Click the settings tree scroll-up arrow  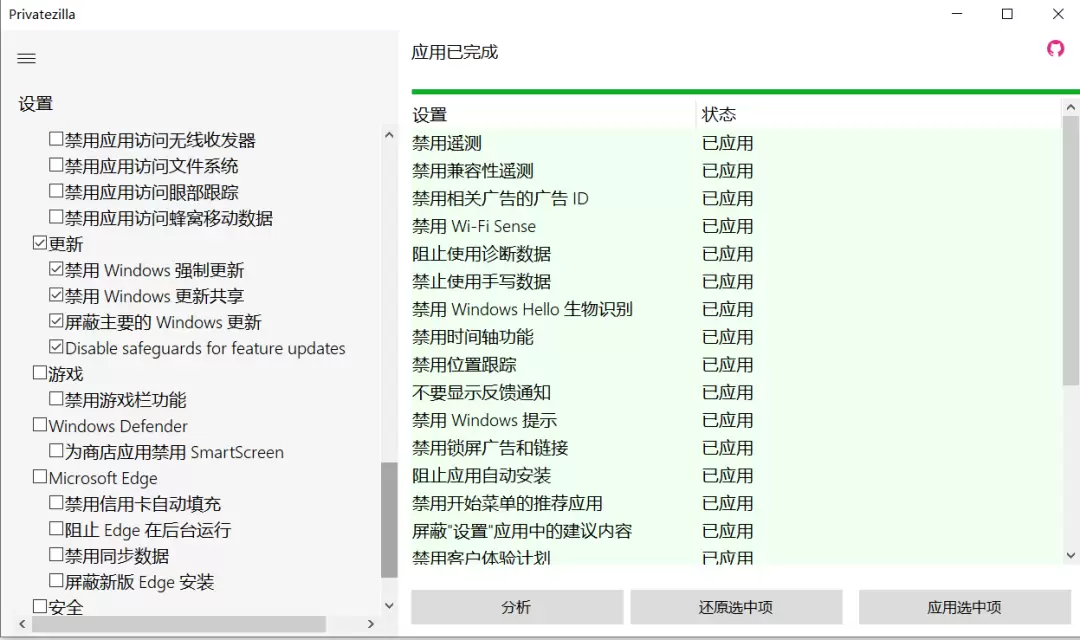(389, 135)
